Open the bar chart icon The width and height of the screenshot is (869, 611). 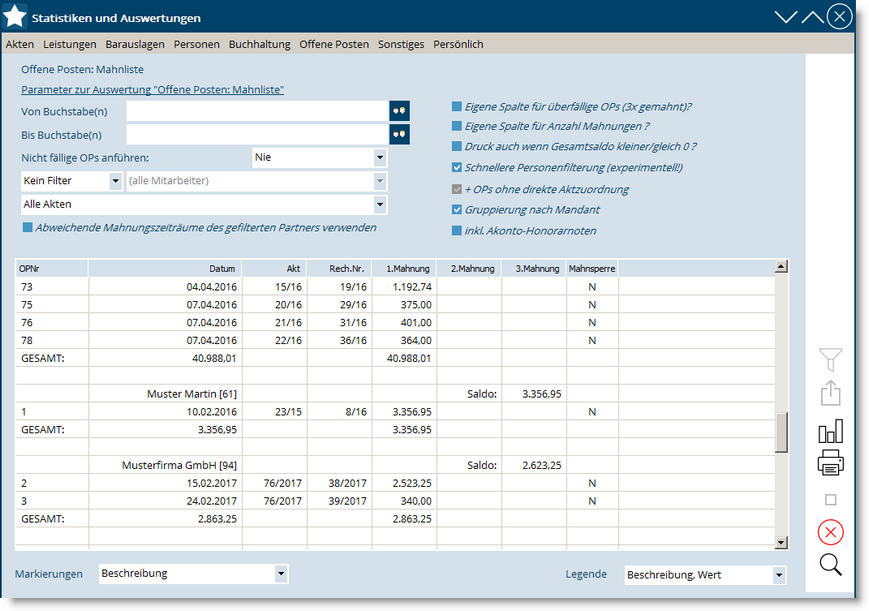tap(830, 431)
